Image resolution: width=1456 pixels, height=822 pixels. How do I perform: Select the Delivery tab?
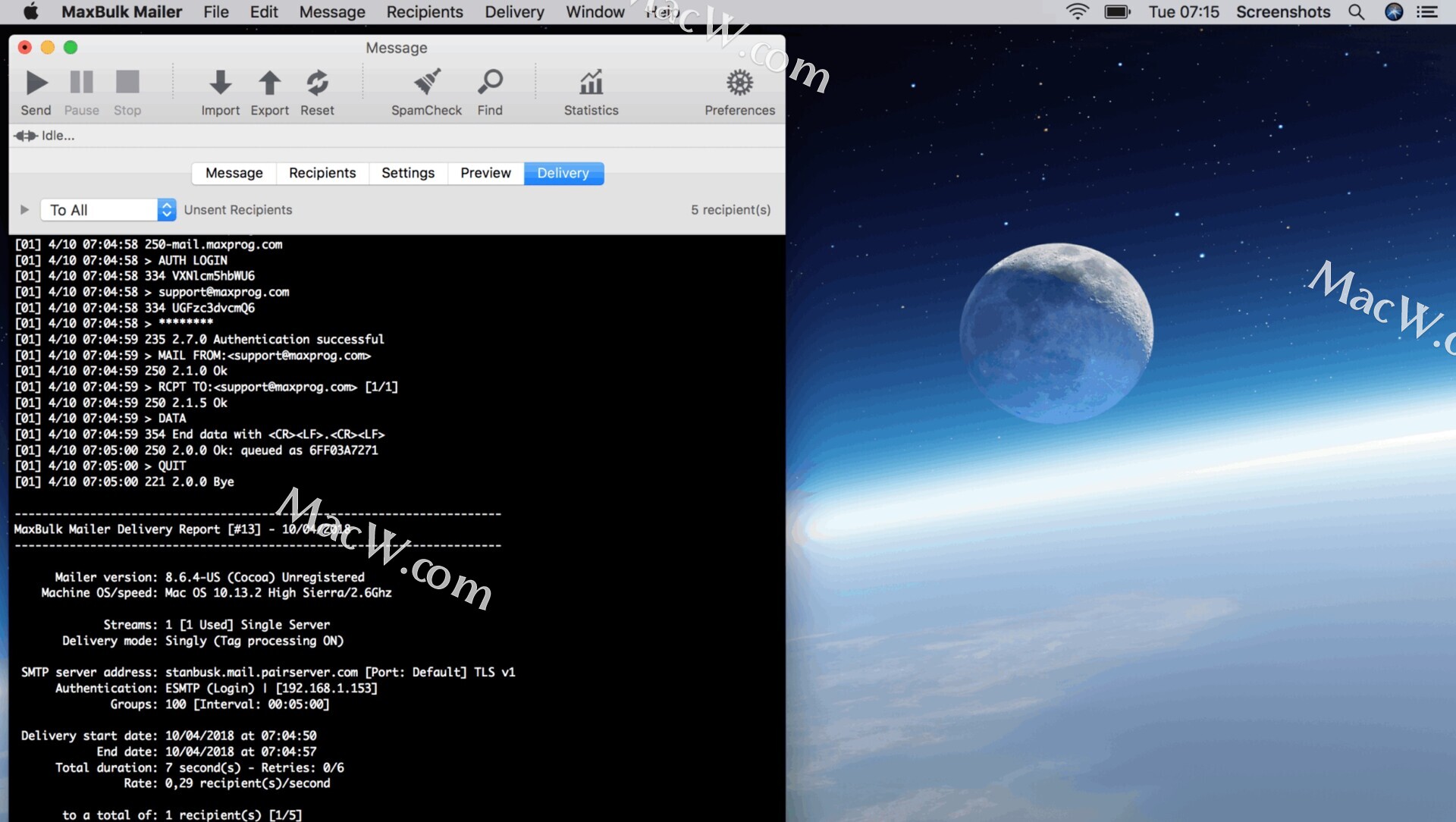click(563, 173)
